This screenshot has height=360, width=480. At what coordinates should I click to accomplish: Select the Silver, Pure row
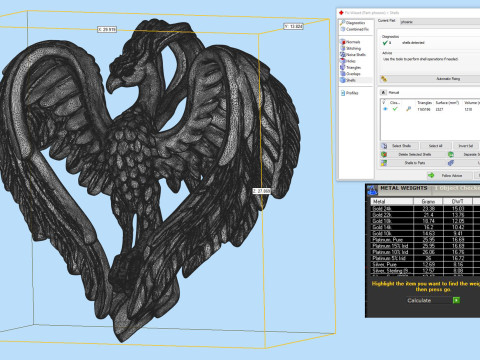point(425,265)
